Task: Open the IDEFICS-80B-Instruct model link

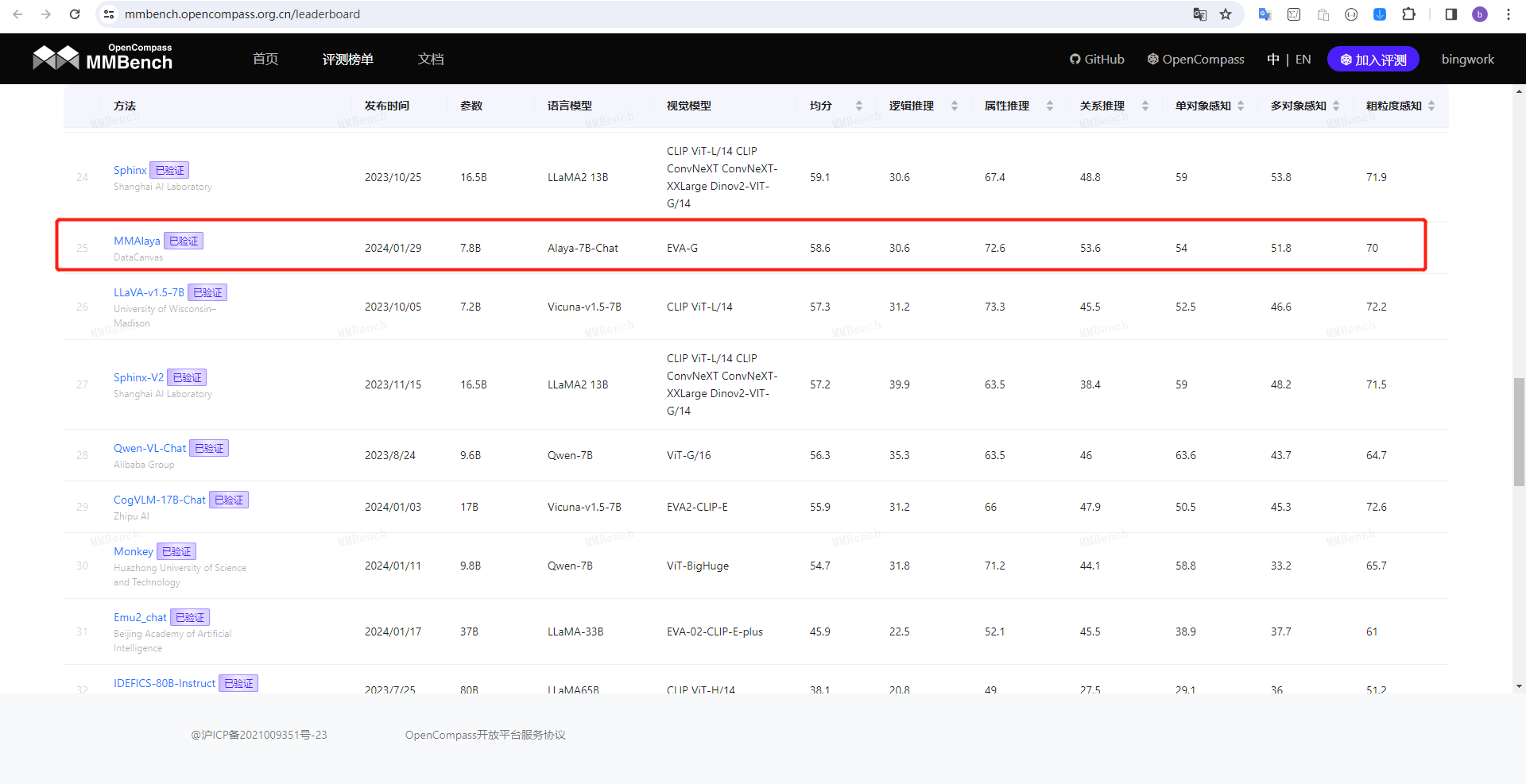Action: click(x=165, y=683)
